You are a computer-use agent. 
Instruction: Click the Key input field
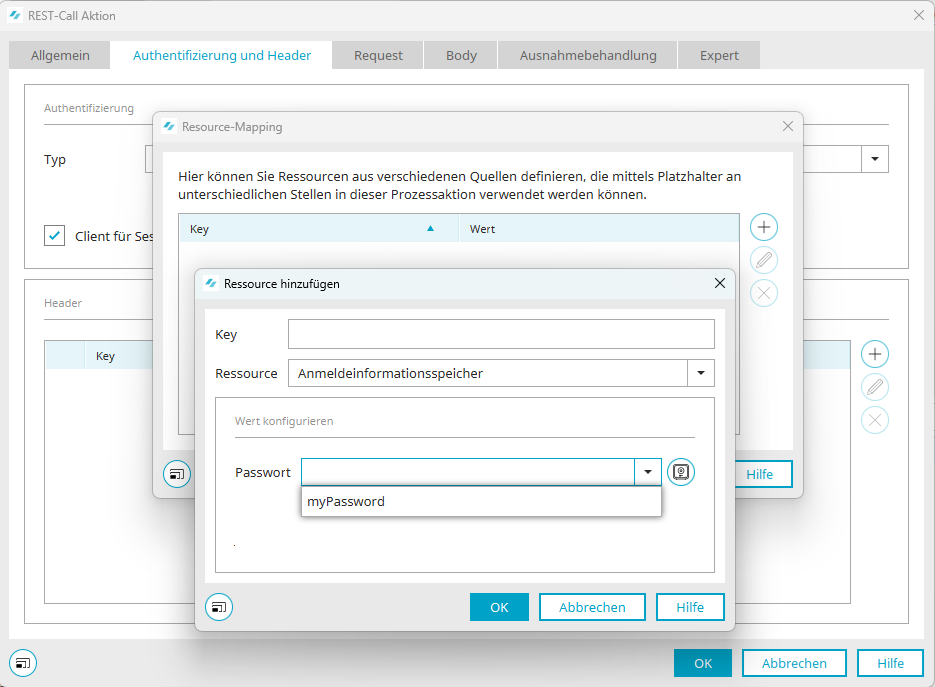click(x=501, y=334)
